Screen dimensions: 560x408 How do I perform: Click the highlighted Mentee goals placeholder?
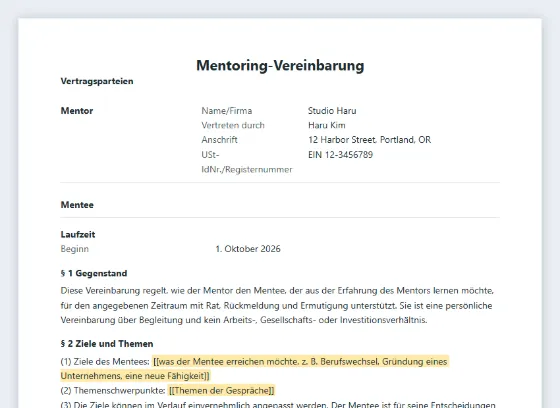click(255, 369)
